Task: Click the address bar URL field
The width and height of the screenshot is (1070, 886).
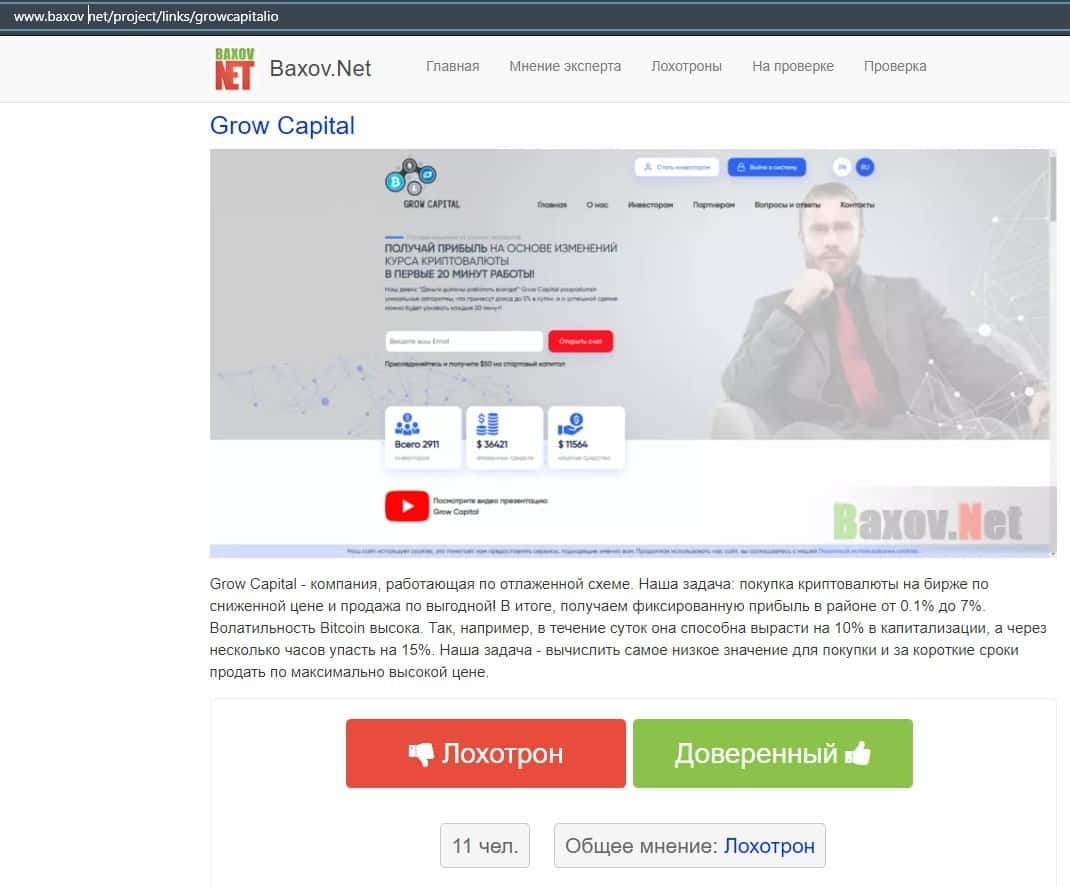Action: (x=535, y=16)
